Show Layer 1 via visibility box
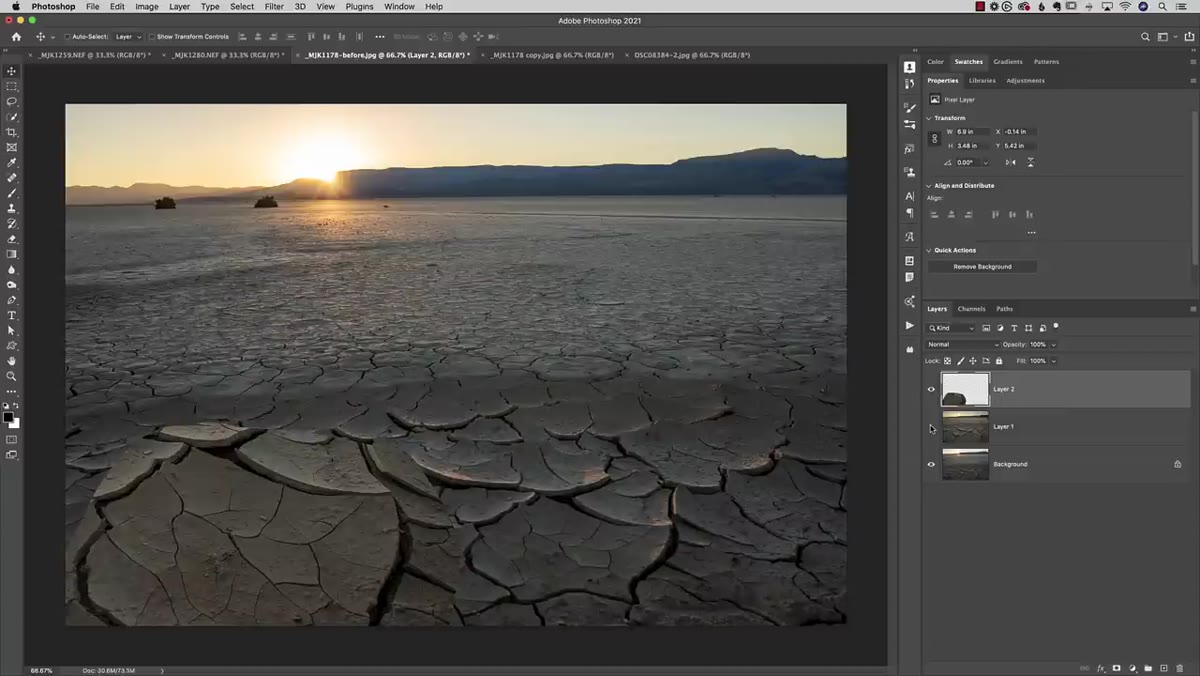Image resolution: width=1200 pixels, height=676 pixels. click(931, 427)
